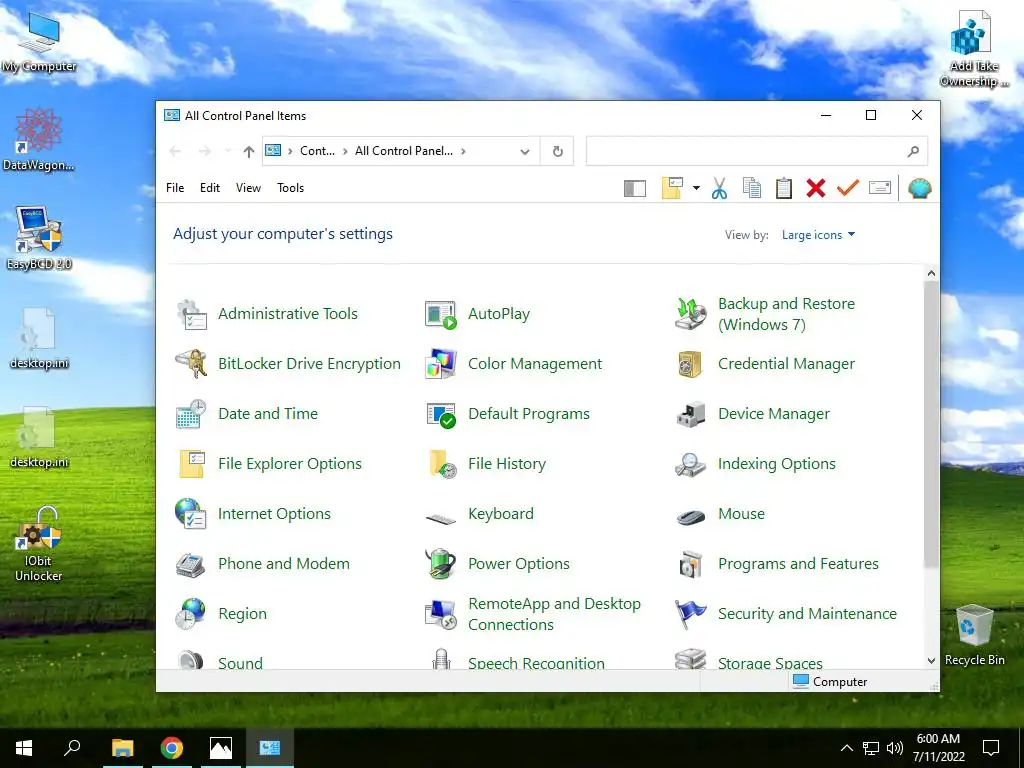Click the Indexing Options icon

[x=691, y=464]
